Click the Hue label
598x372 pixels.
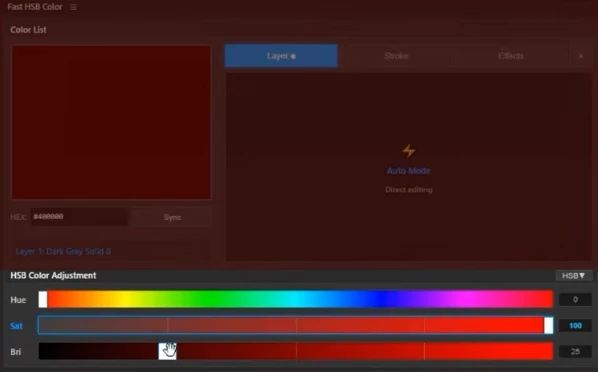[18, 300]
